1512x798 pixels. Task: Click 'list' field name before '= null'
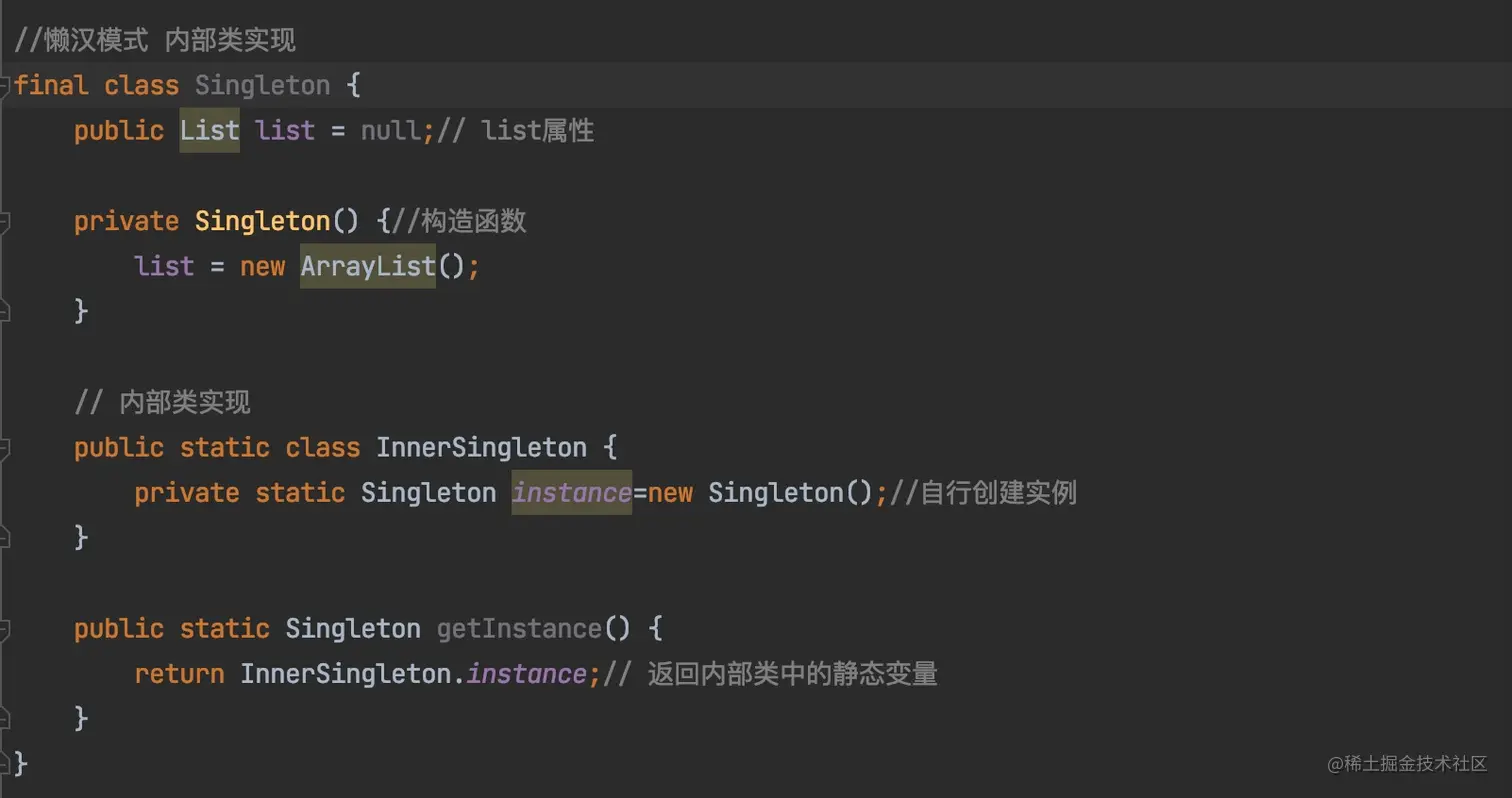[285, 131]
